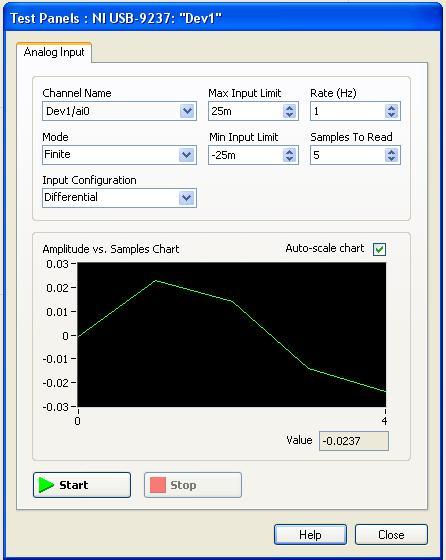Click the Start button label
This screenshot has width=446, height=560.
pyautogui.click(x=74, y=485)
